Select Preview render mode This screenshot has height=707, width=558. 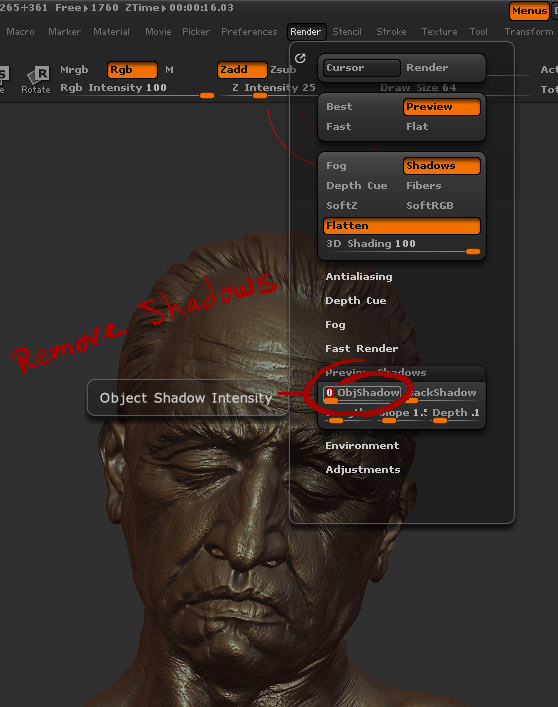[442, 107]
